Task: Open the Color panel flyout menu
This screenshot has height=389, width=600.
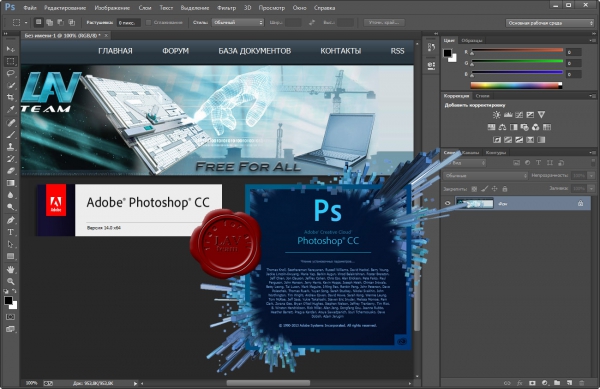Action: (x=592, y=40)
